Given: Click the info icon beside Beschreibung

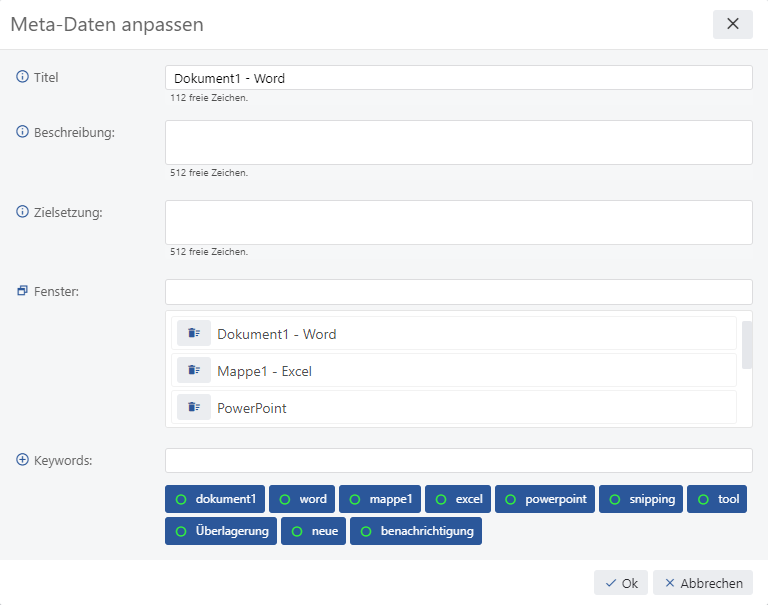Looking at the screenshot, I should (23, 131).
